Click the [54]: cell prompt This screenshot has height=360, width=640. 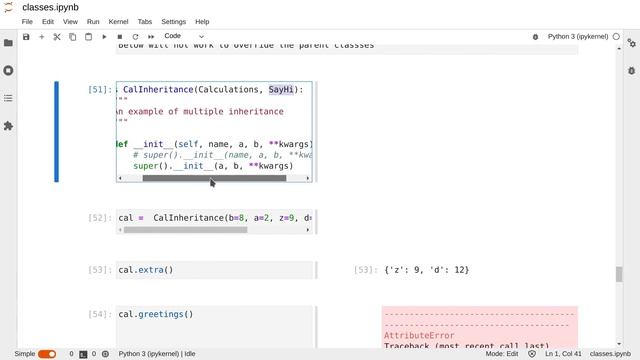100,314
